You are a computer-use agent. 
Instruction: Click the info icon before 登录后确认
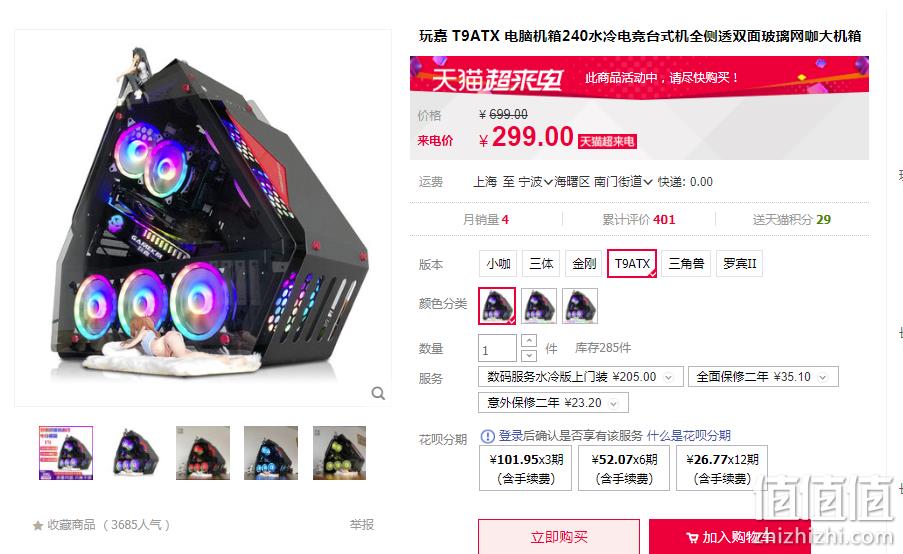[487, 436]
